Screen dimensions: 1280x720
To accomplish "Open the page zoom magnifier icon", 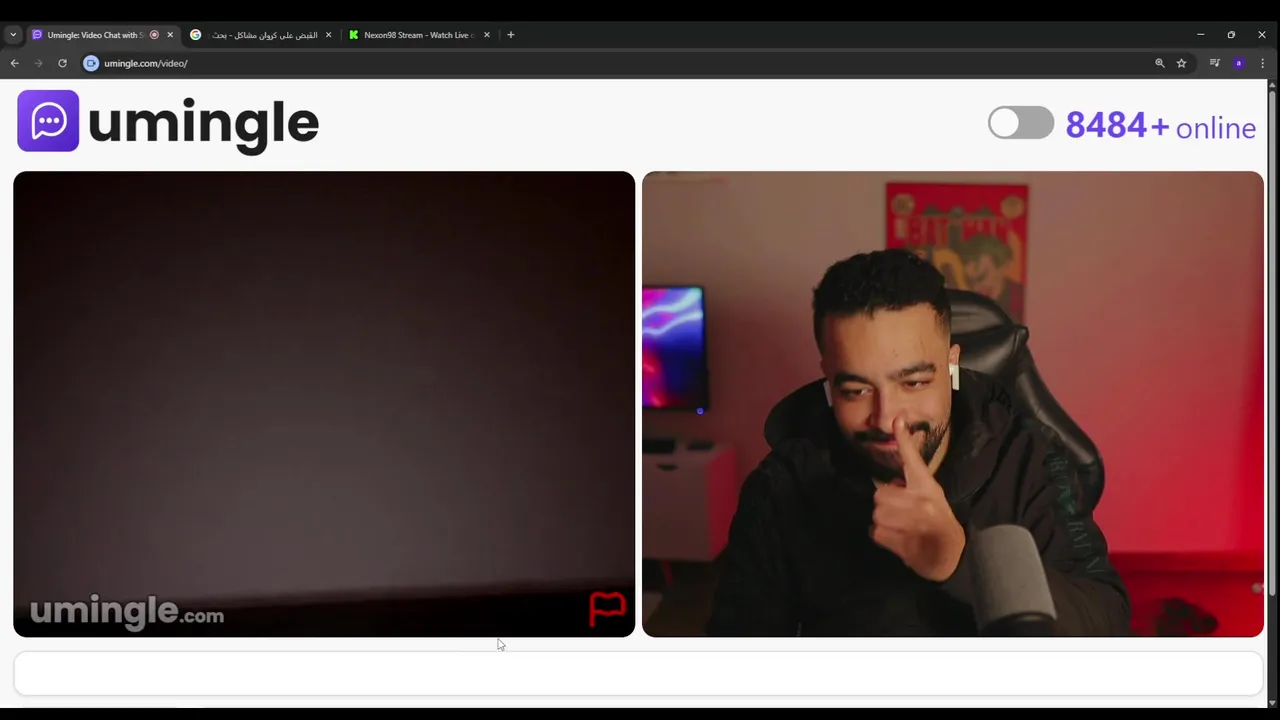I will tap(1160, 63).
